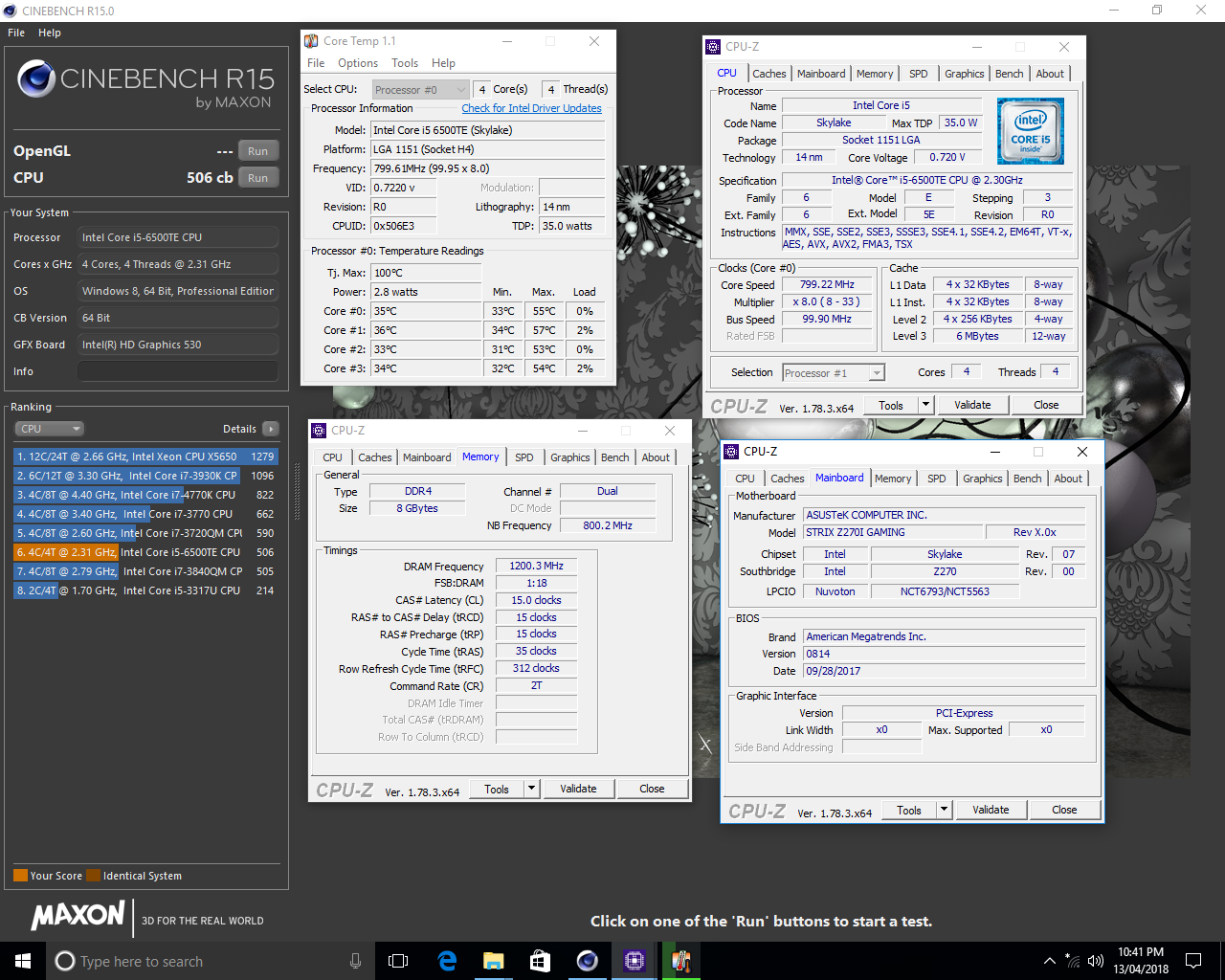Click the Intel Core i5 logo in CPU-Z
The image size is (1225, 980).
pyautogui.click(x=1031, y=131)
